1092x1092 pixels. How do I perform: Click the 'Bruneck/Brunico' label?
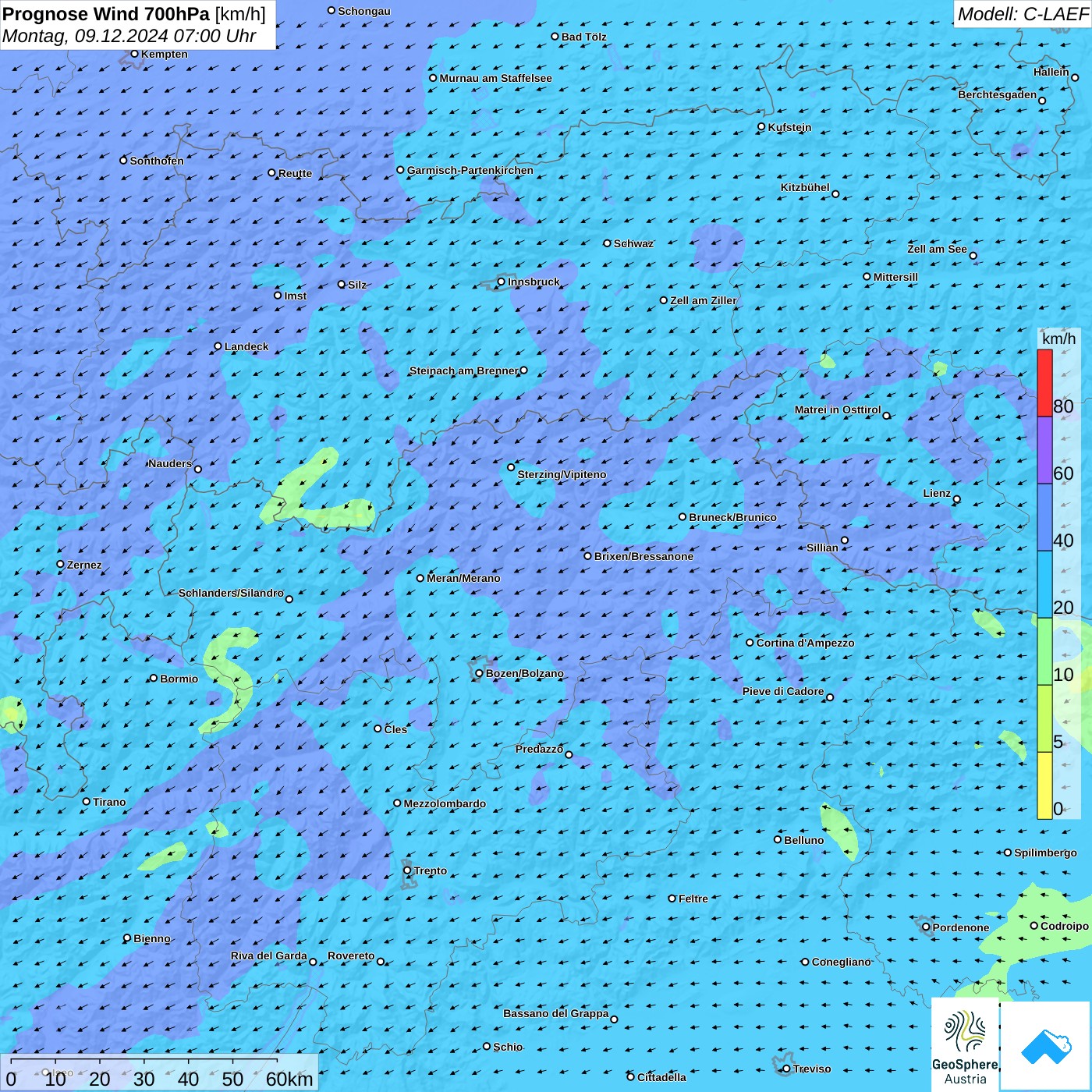click(x=733, y=517)
